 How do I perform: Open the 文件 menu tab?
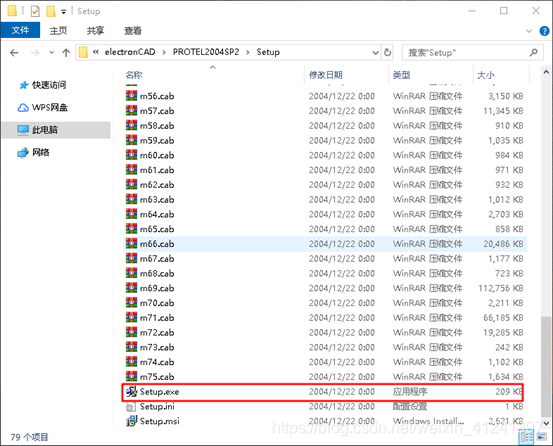pos(20,30)
